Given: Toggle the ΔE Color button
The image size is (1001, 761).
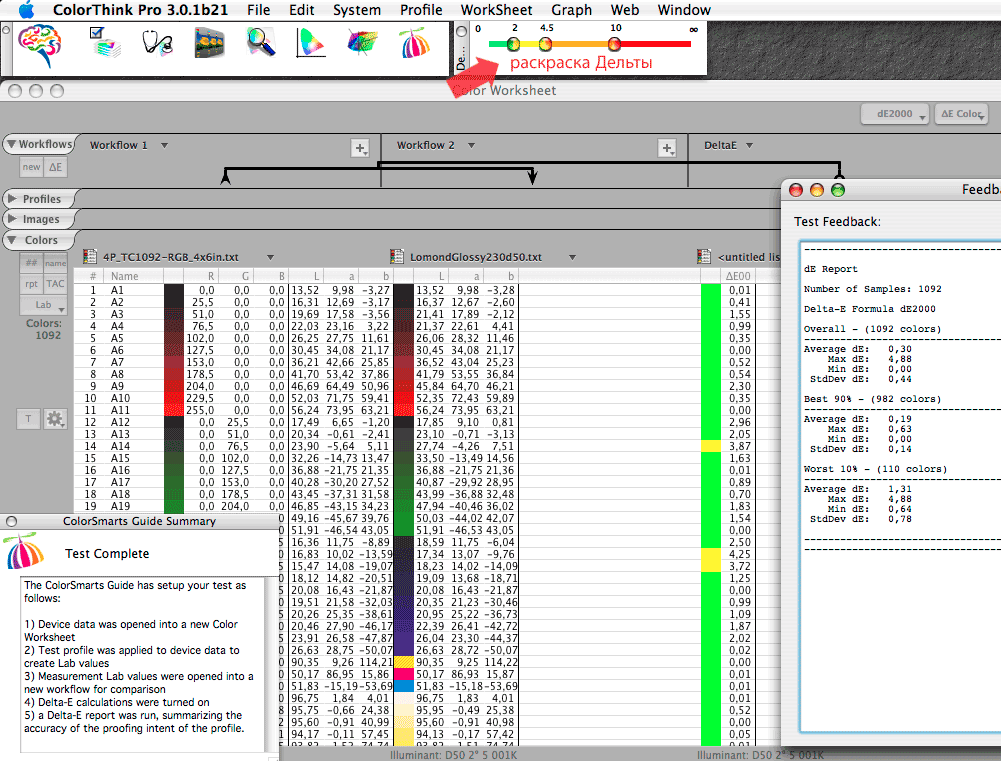Looking at the screenshot, I should click(961, 114).
